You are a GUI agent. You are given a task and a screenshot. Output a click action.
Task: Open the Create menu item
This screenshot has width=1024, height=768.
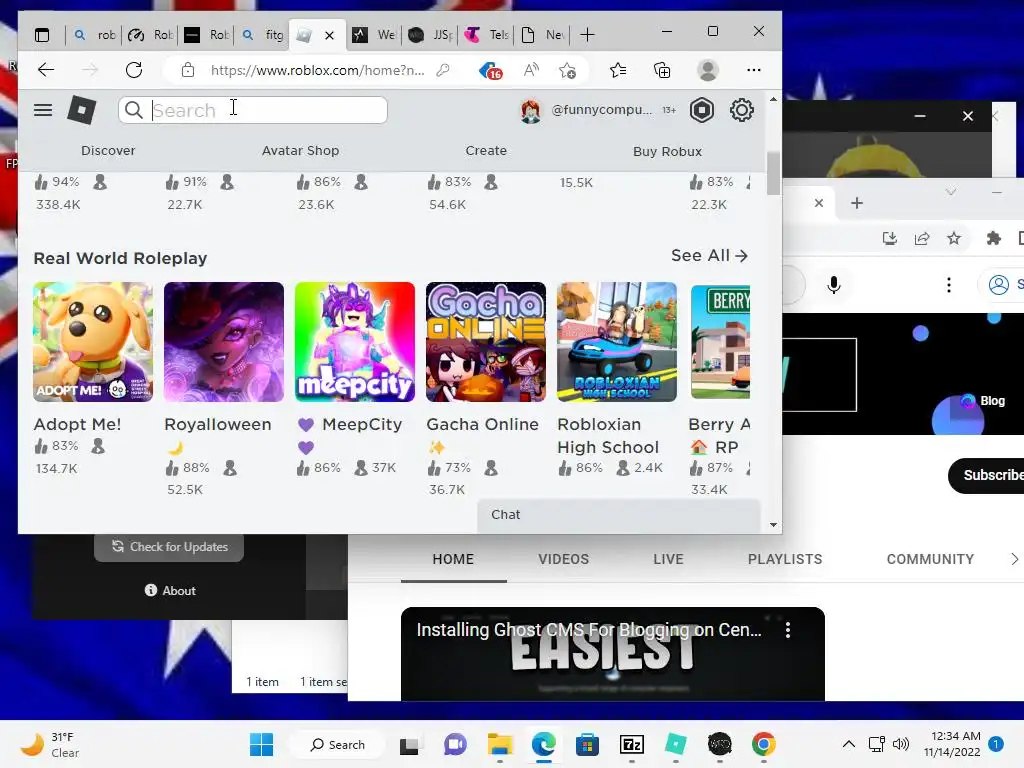pyautogui.click(x=486, y=150)
